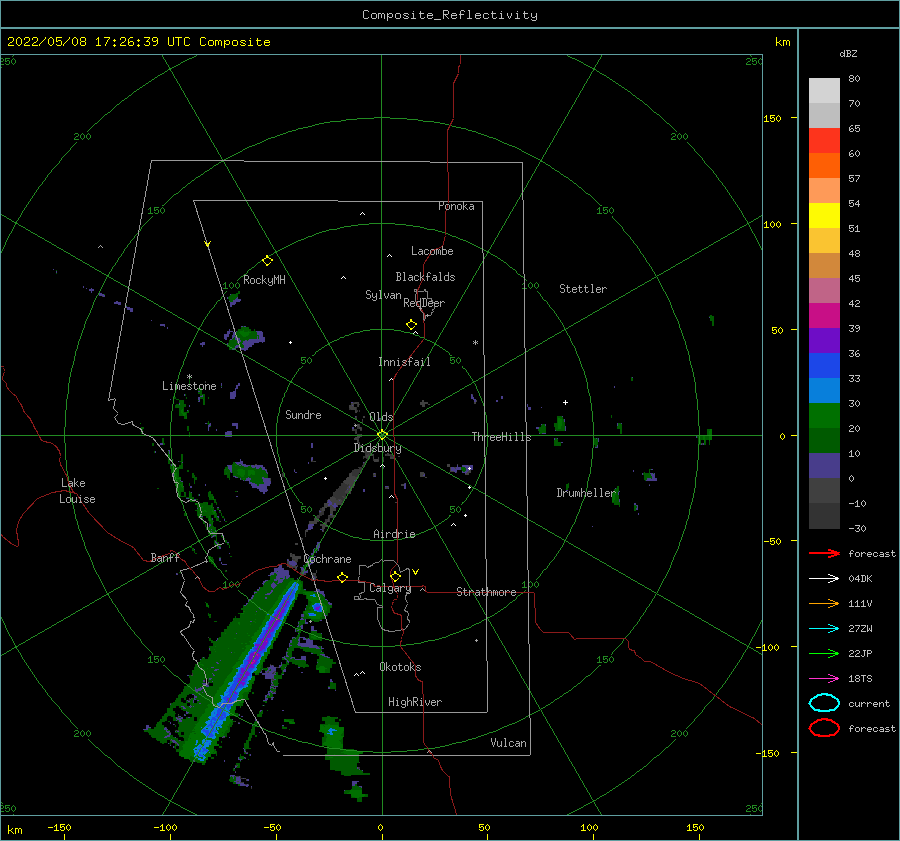Click the Lake Louise label
This screenshot has height=841, width=900.
[77, 491]
